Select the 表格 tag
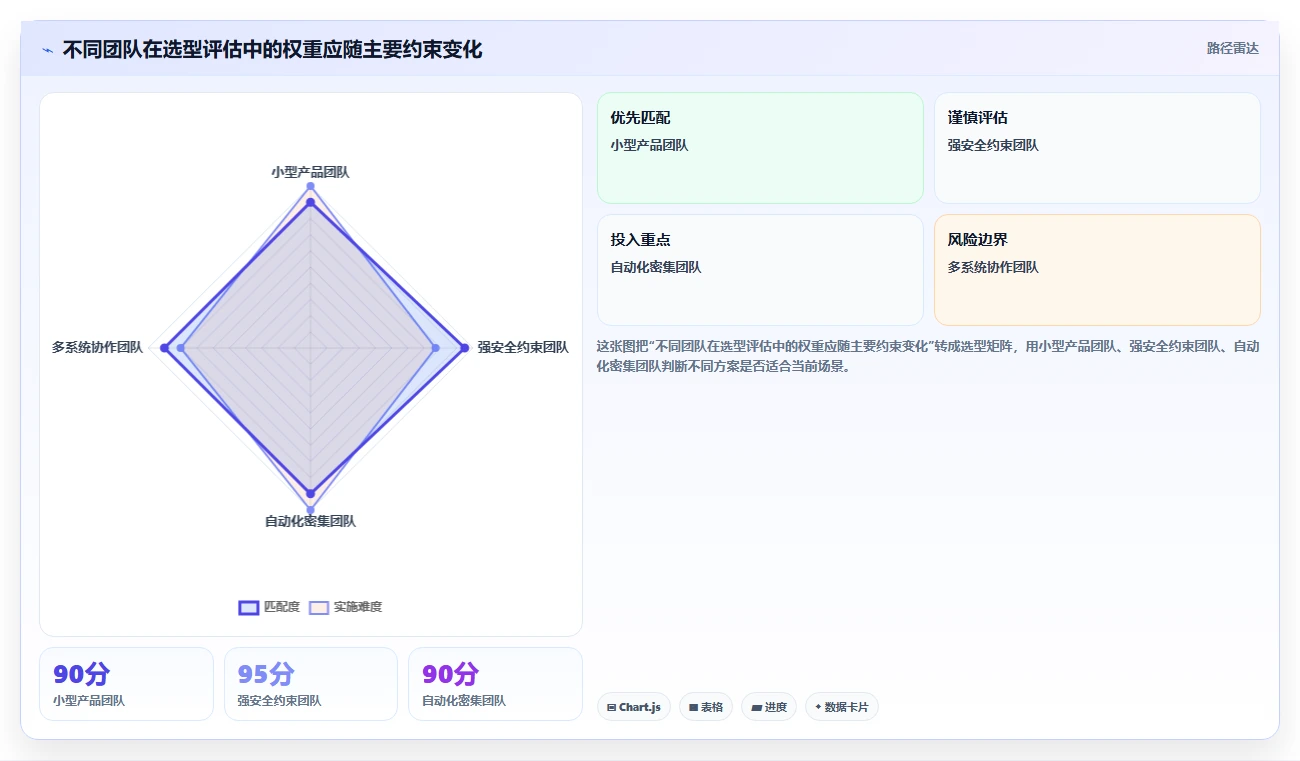Image resolution: width=1300 pixels, height=761 pixels. 706,707
